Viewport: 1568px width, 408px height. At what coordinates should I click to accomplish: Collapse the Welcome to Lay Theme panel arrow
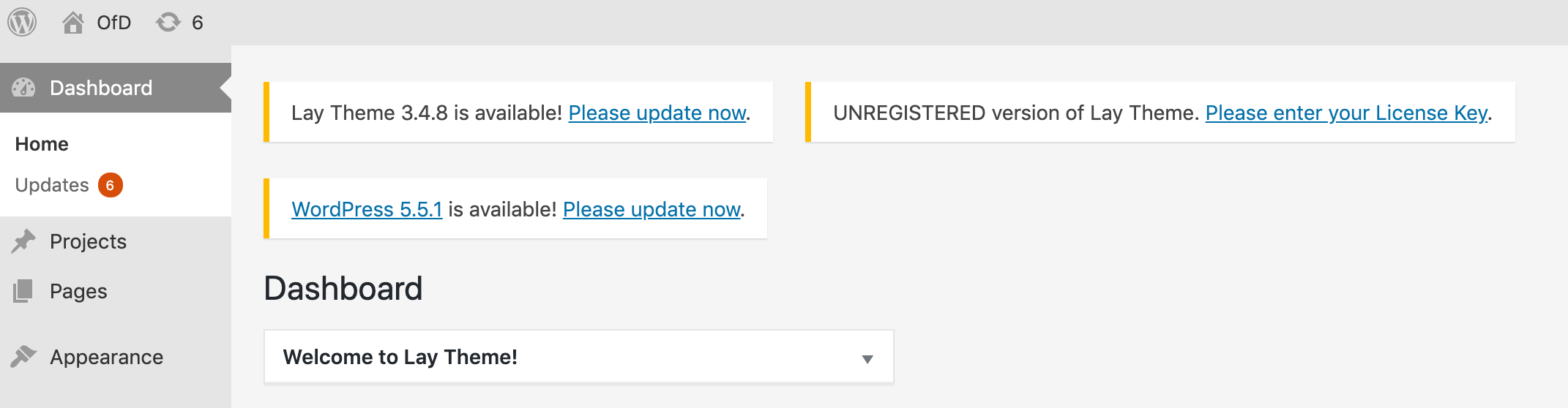coord(867,358)
